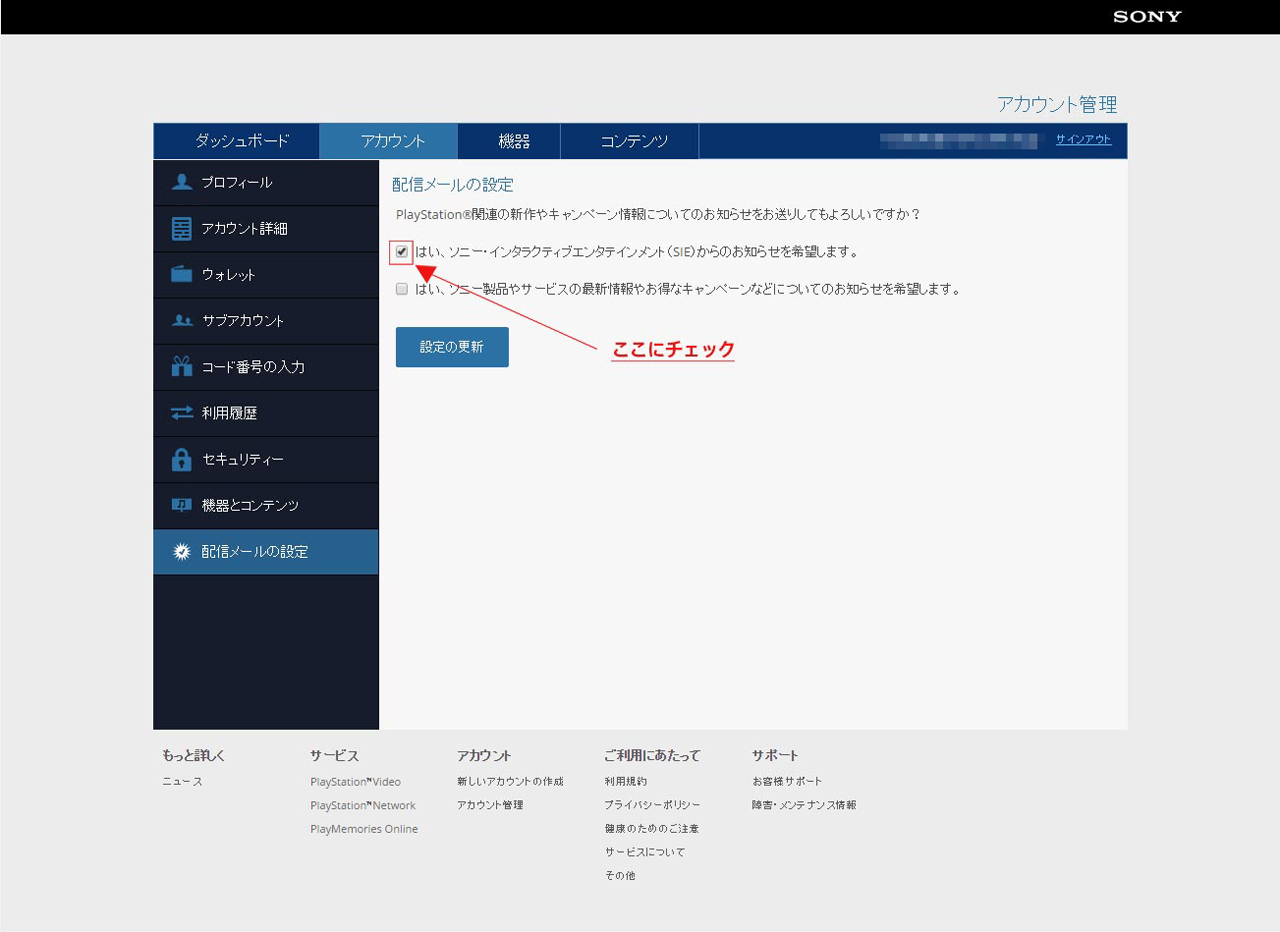Click the devices and content icon

point(181,505)
